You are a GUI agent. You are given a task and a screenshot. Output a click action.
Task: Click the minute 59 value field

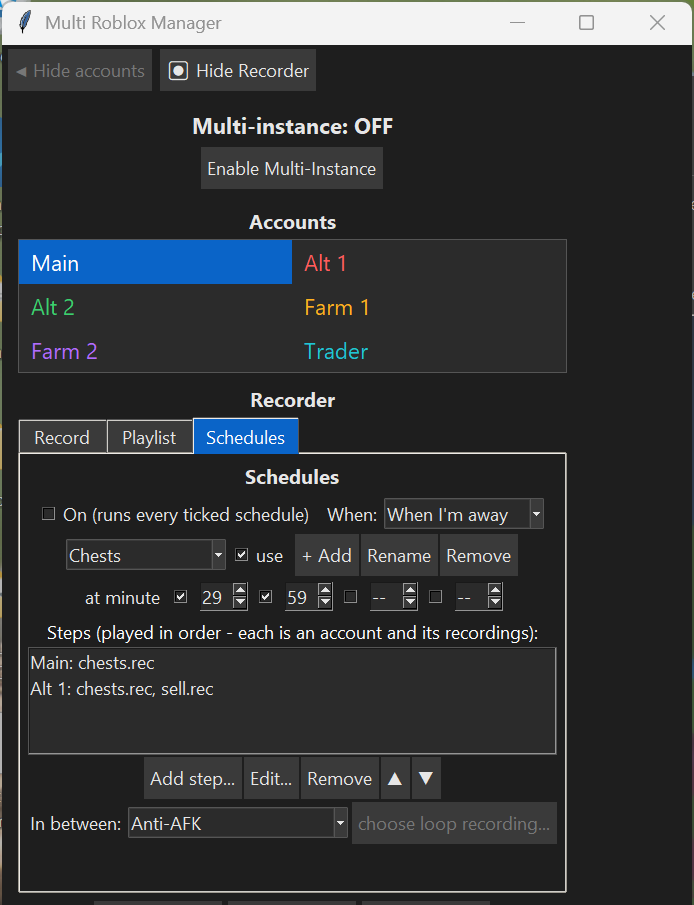[x=301, y=597]
